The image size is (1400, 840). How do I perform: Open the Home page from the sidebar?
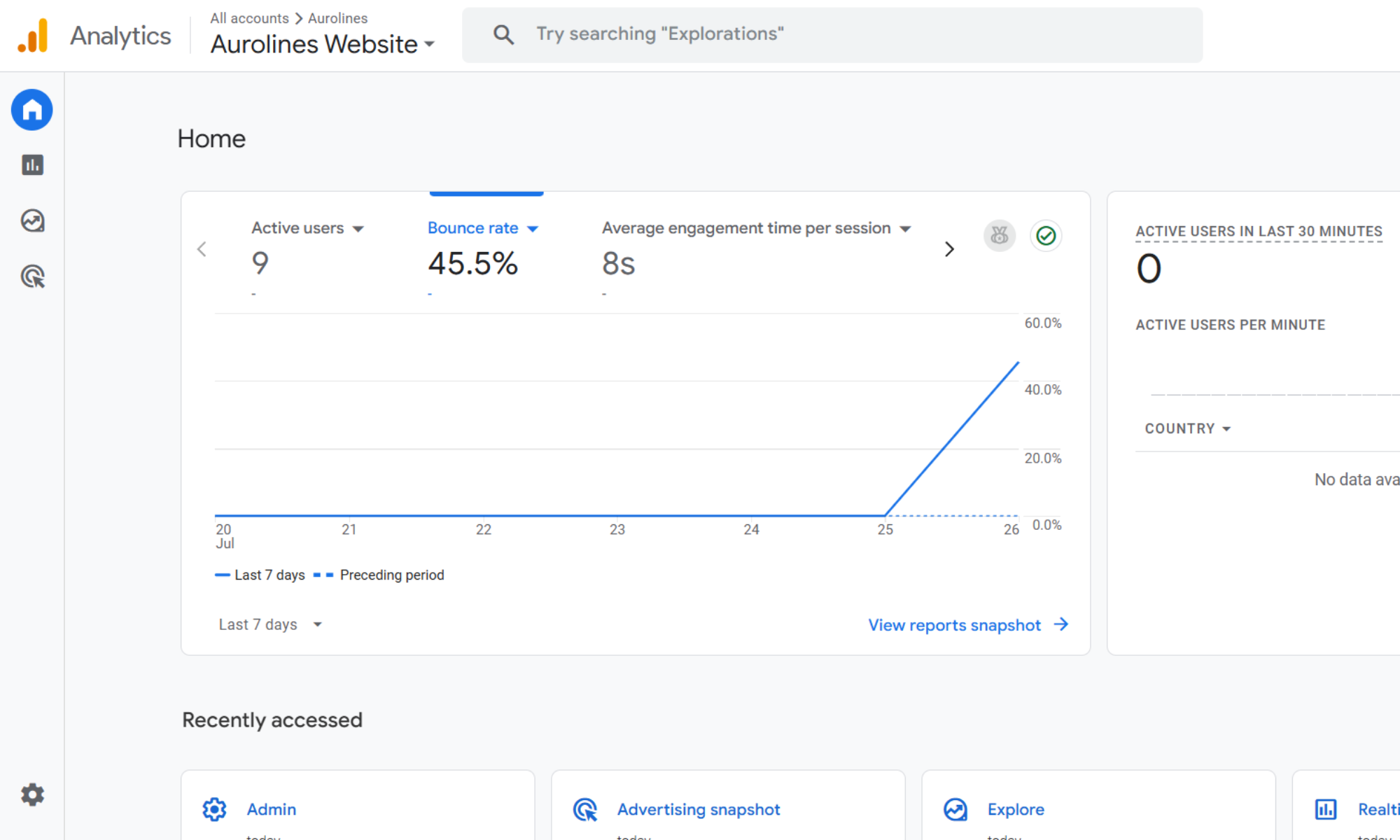click(31, 110)
